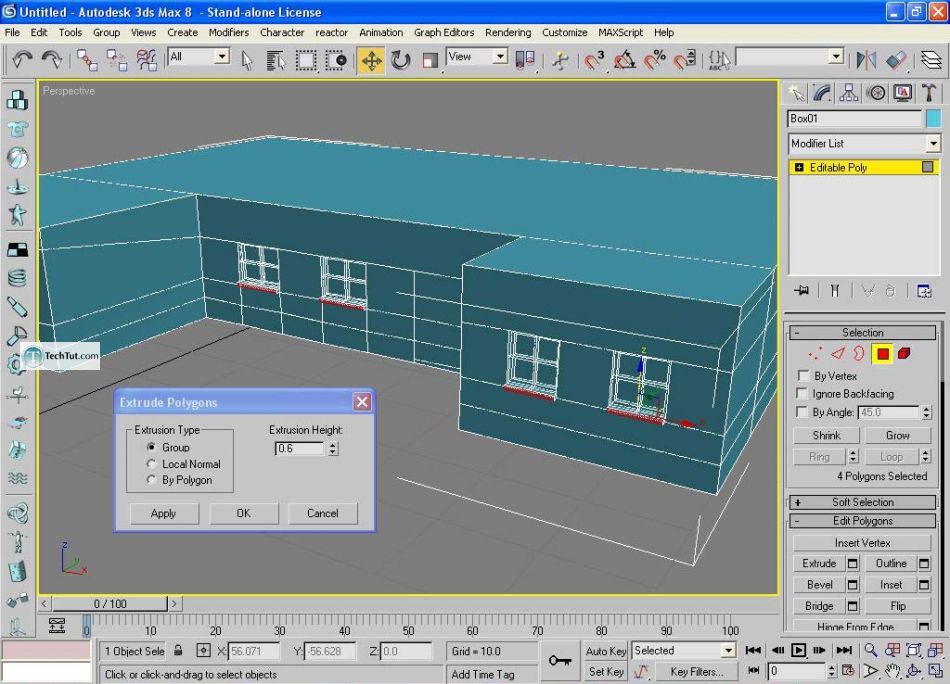Image resolution: width=950 pixels, height=684 pixels.
Task: Toggle the Percent Snap icon
Action: point(654,60)
